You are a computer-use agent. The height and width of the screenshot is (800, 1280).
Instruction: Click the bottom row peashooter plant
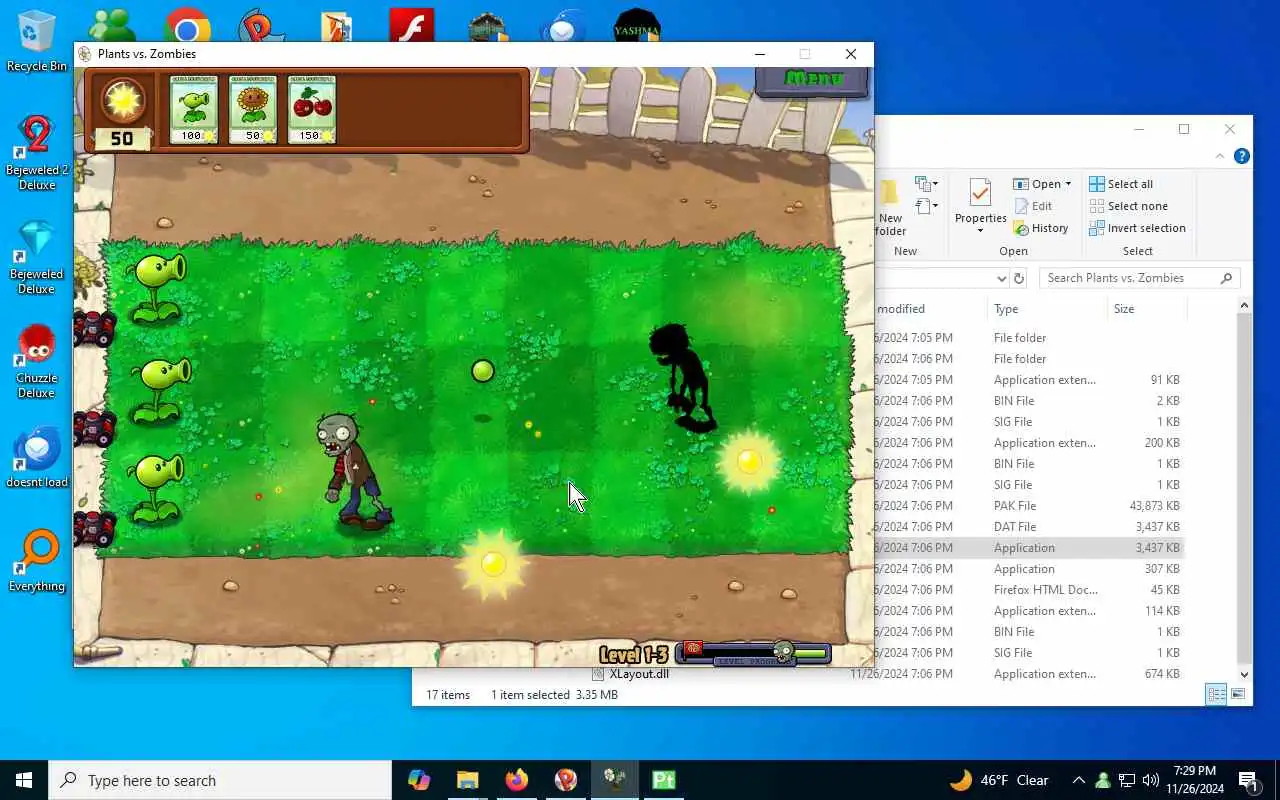coord(159,487)
